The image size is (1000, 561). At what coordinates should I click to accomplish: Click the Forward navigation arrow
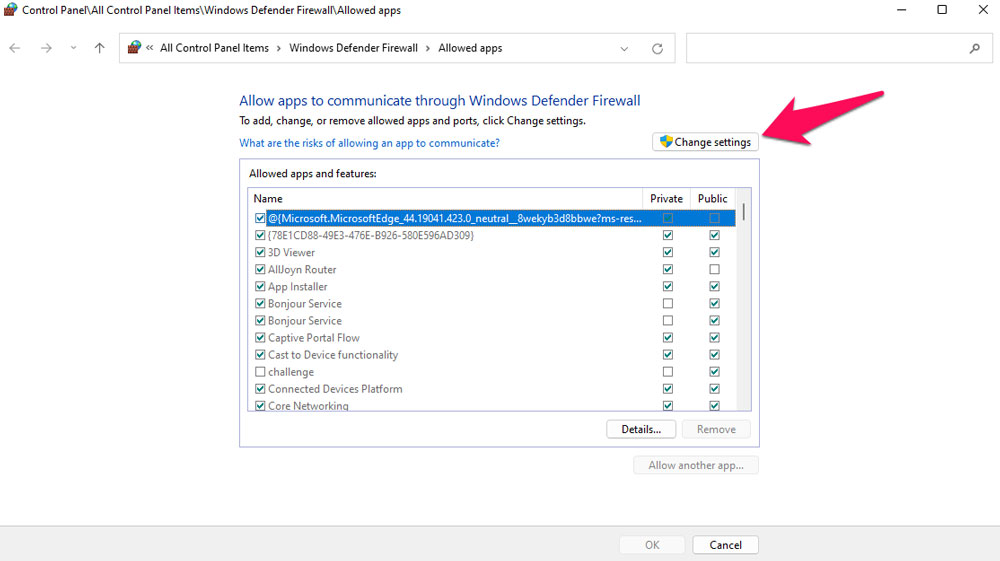46,48
